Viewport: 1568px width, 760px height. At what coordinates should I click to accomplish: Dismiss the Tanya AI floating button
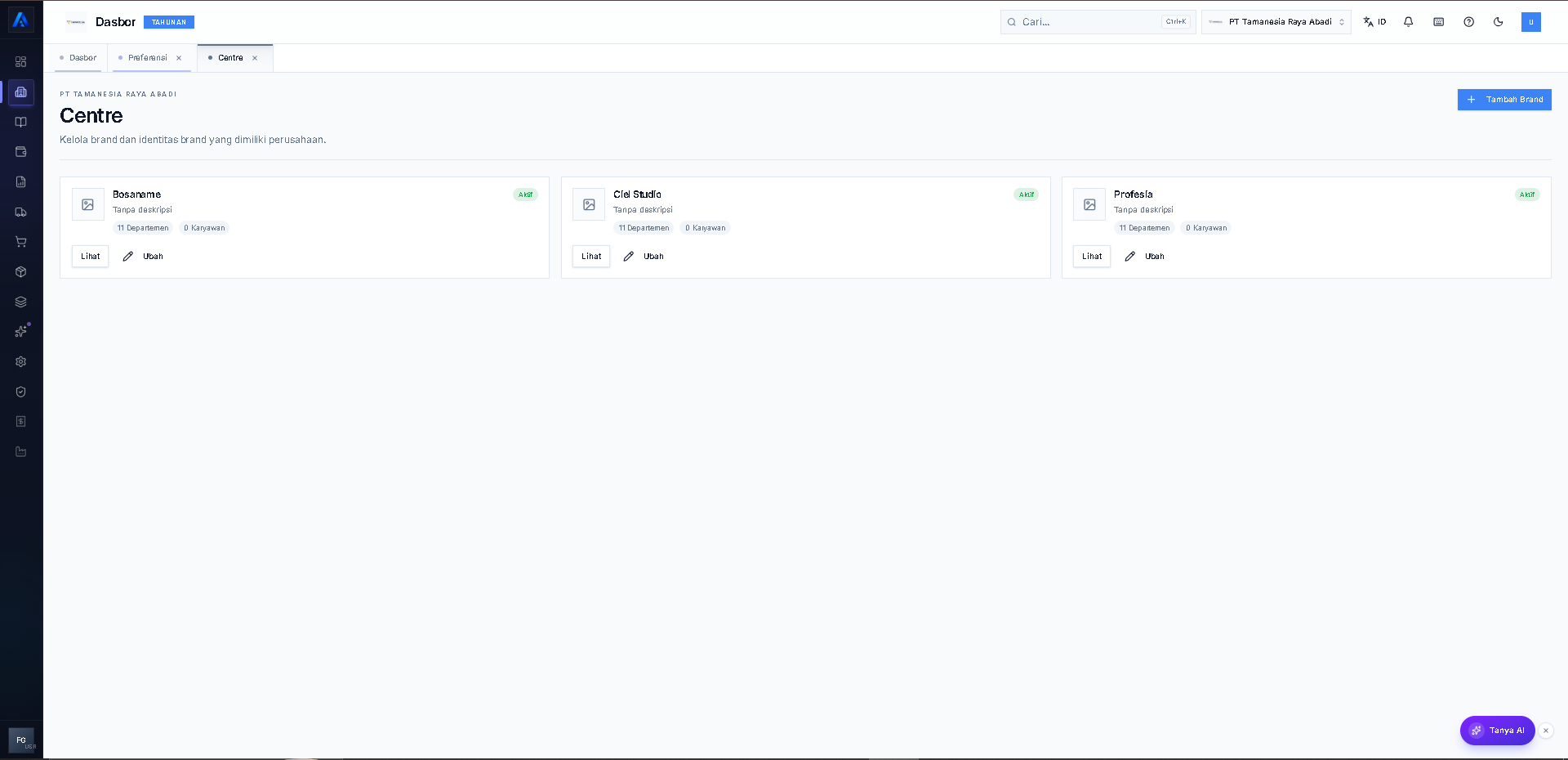tap(1546, 731)
